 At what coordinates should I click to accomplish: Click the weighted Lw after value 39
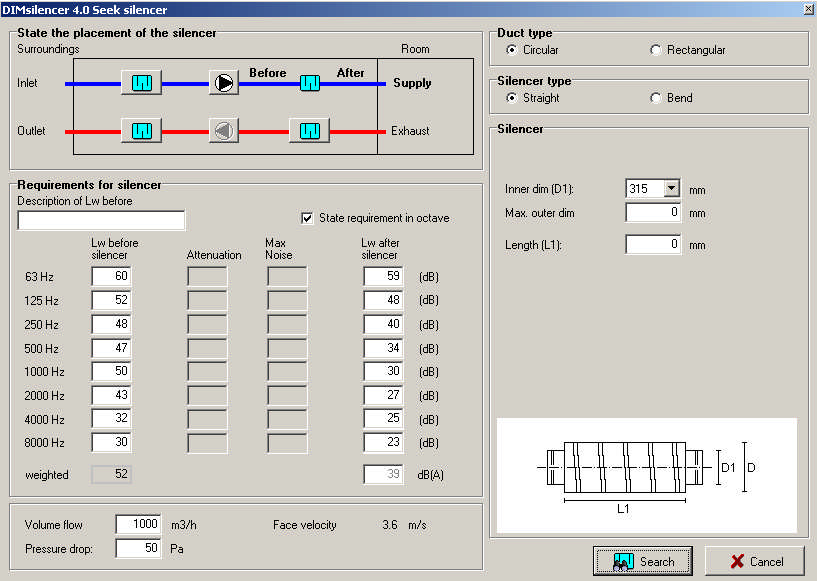coord(383,474)
